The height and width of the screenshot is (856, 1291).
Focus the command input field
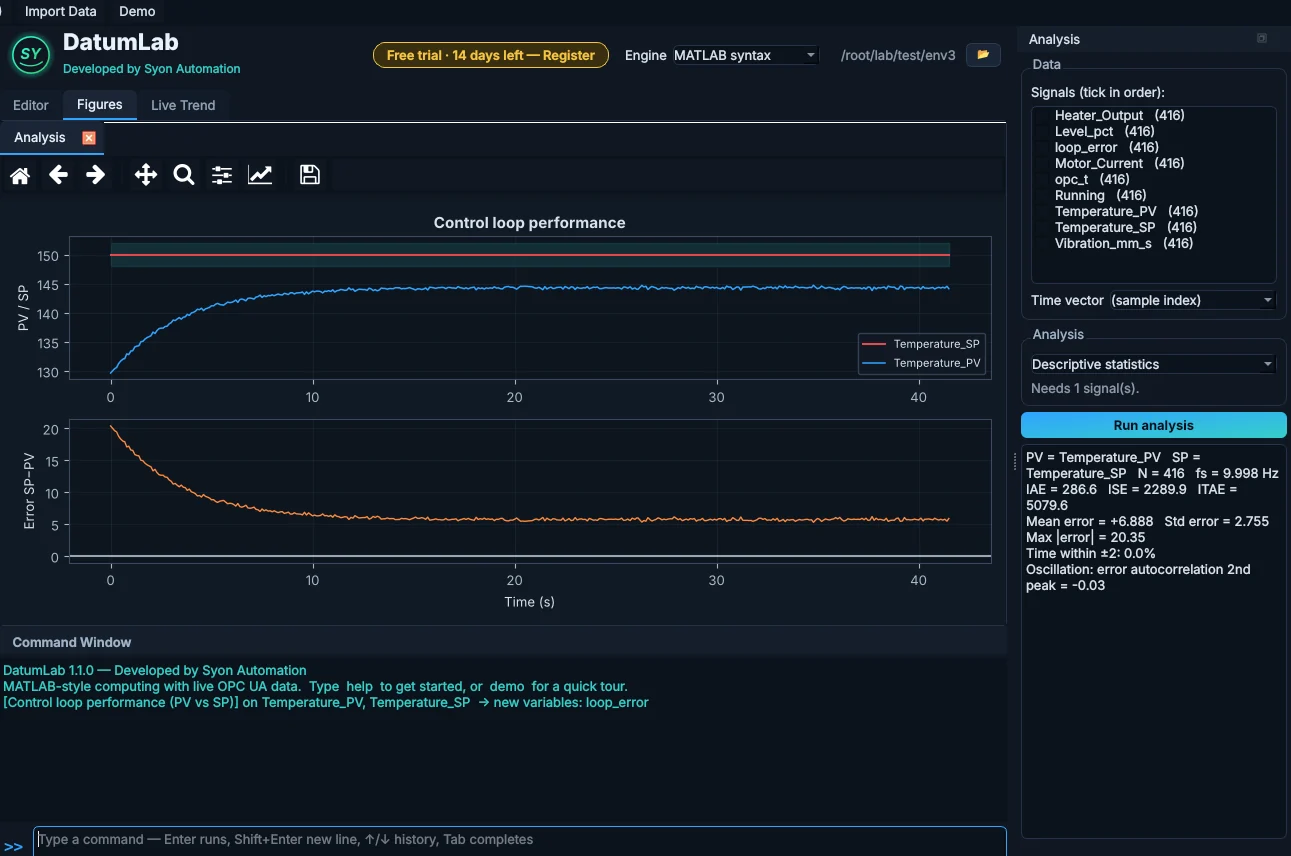tap(520, 840)
